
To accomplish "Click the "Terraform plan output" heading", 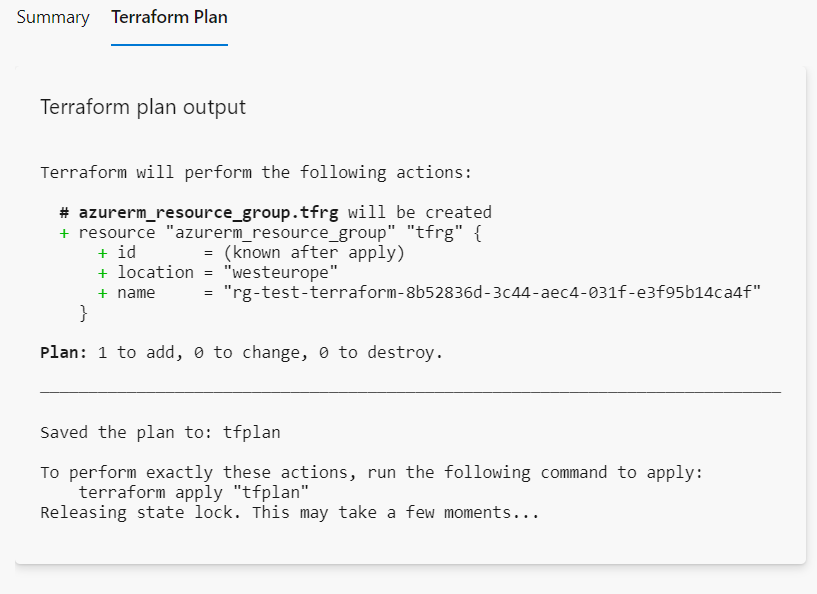I will [143, 107].
